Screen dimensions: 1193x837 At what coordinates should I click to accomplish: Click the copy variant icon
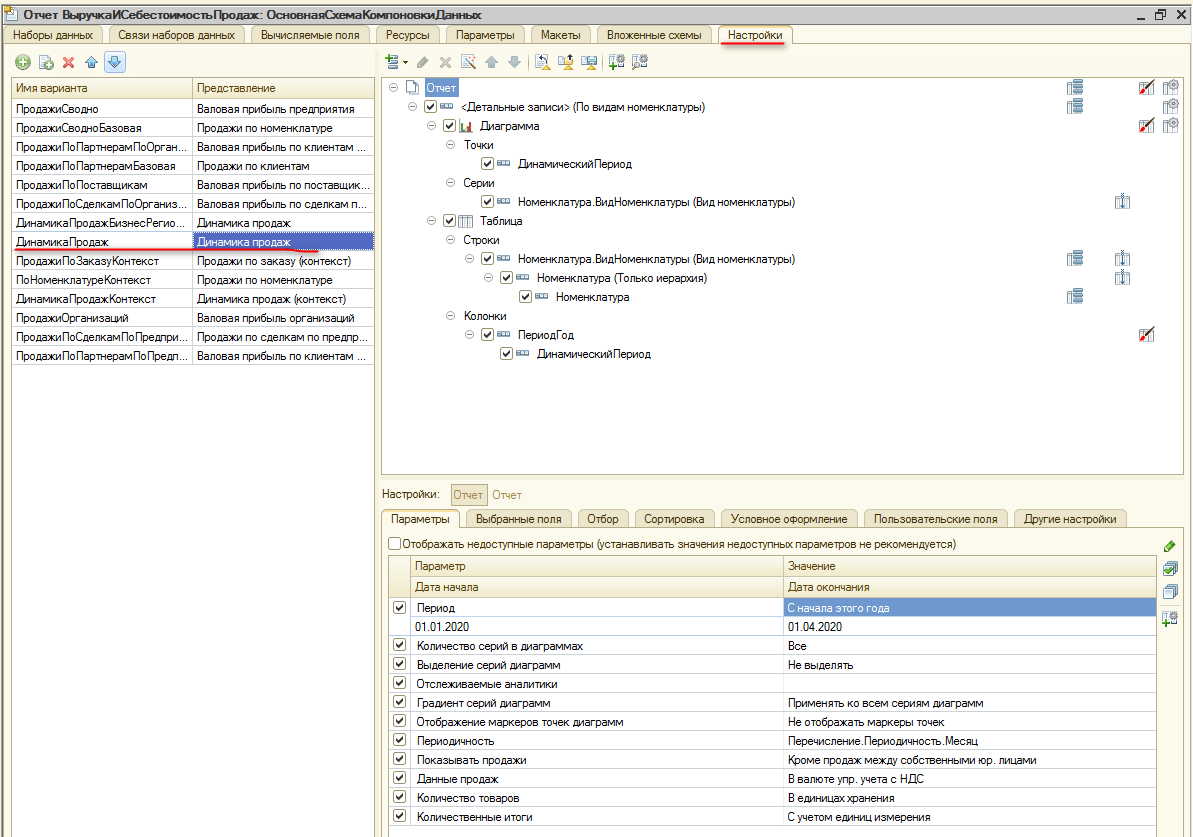[x=46, y=62]
